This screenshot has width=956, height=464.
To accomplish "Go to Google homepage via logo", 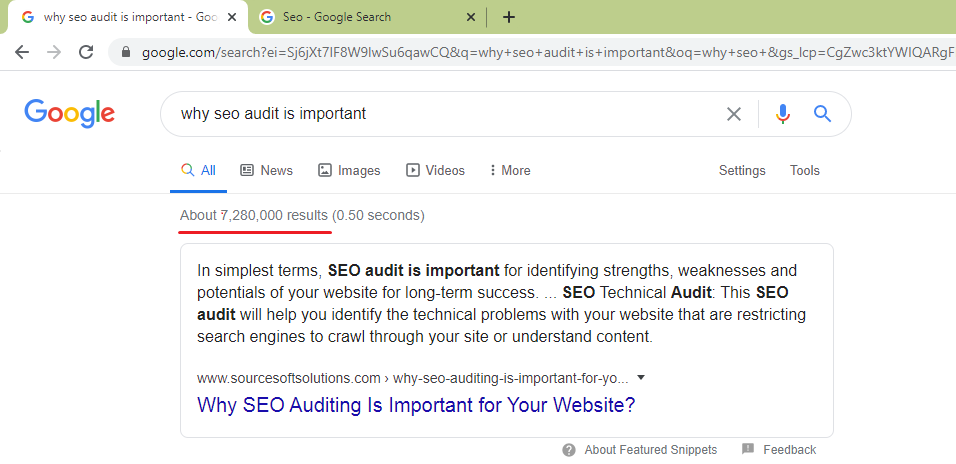I will coord(70,113).
